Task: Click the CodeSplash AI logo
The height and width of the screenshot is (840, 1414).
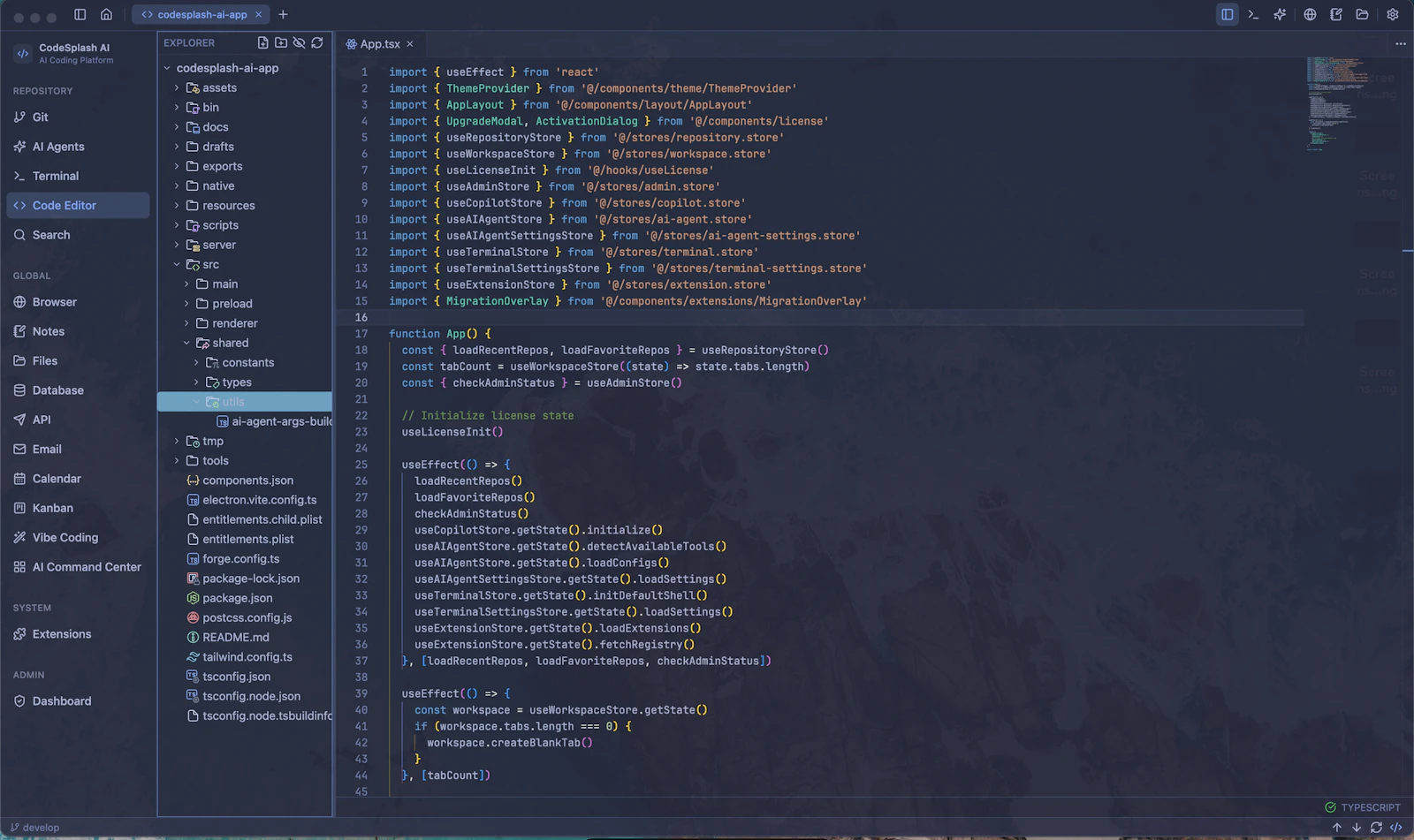Action: click(23, 53)
